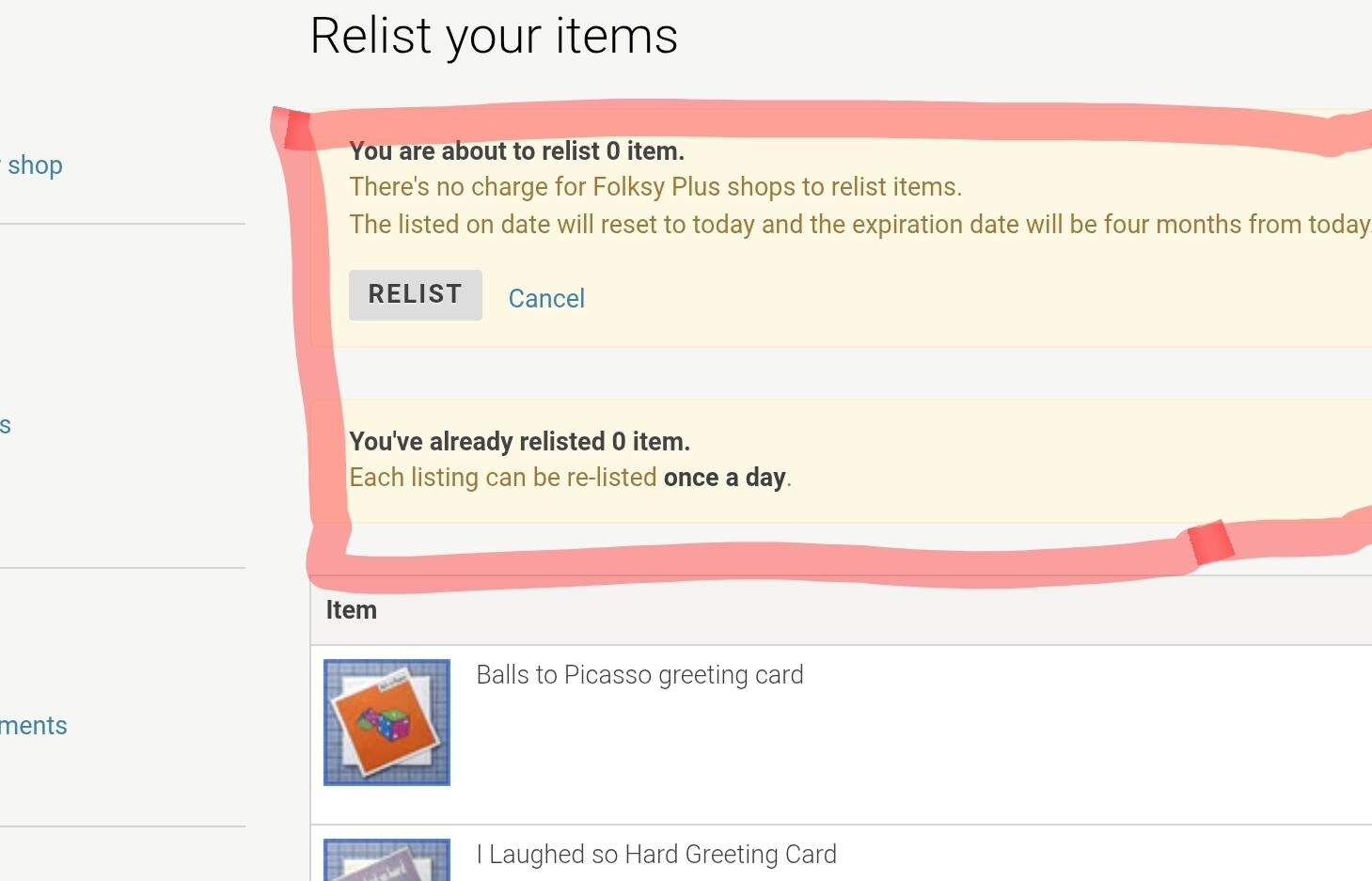Select the I Laughed so Hard Greeting Card title
This screenshot has width=1372, height=881.
656,855
